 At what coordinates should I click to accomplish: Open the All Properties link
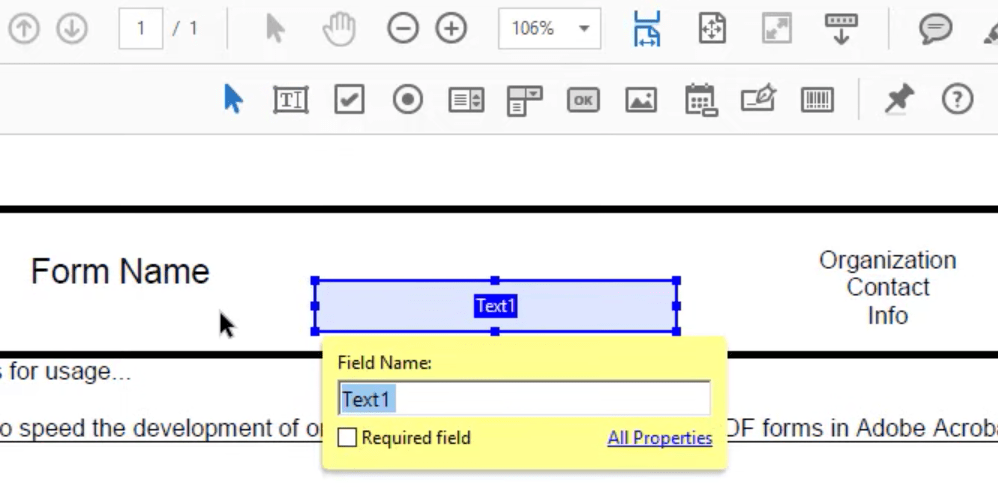coord(659,438)
